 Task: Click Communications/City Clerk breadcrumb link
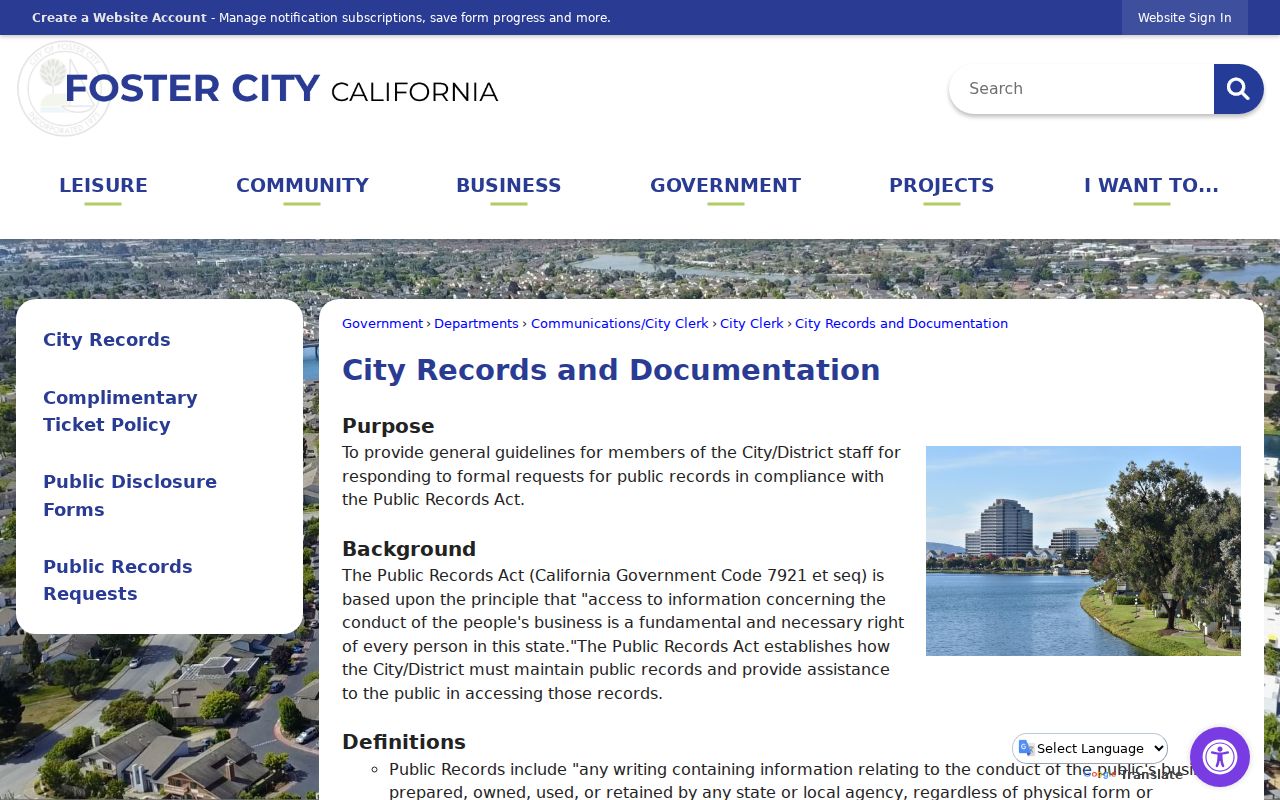619,324
